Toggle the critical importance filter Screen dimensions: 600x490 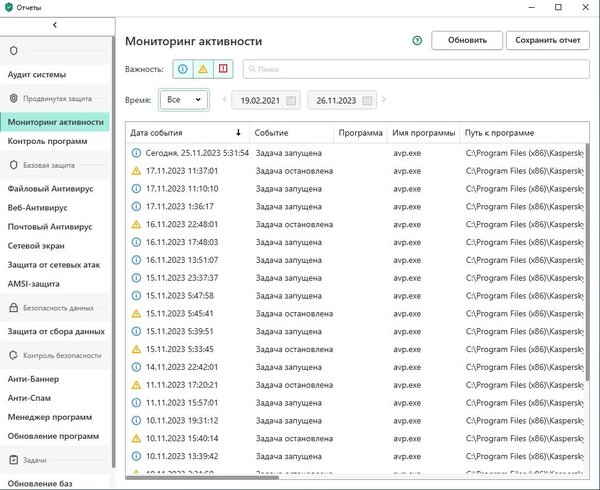click(x=223, y=70)
